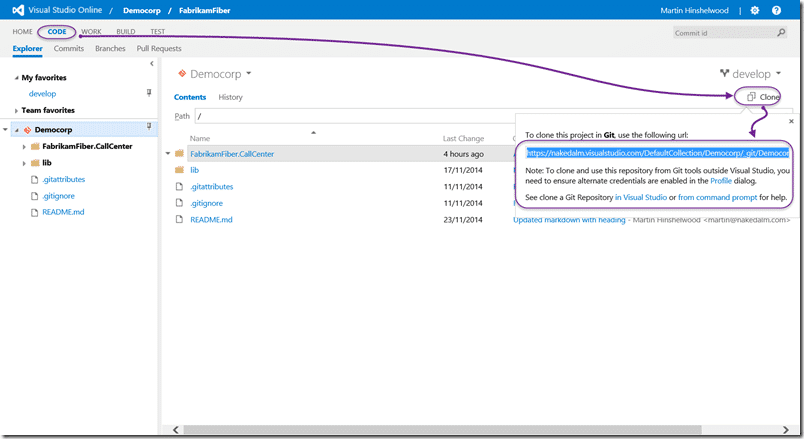
Task: Open the help question mark icon
Action: tap(776, 10)
